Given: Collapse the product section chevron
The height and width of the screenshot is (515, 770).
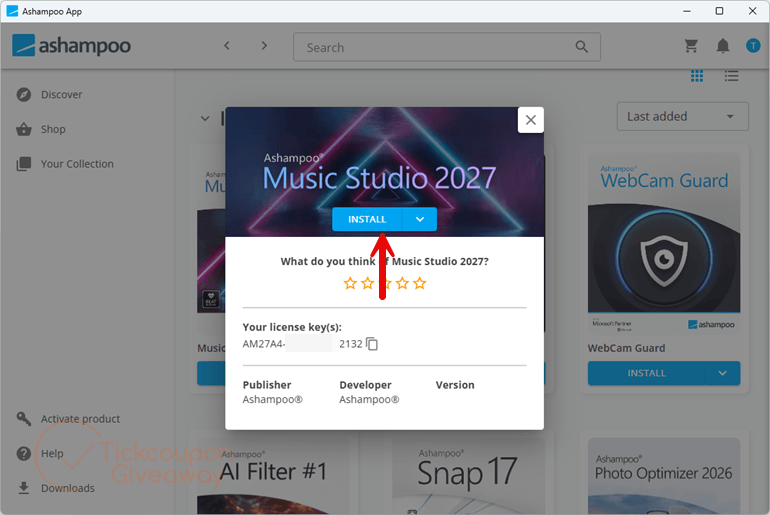Looking at the screenshot, I should [x=205, y=118].
